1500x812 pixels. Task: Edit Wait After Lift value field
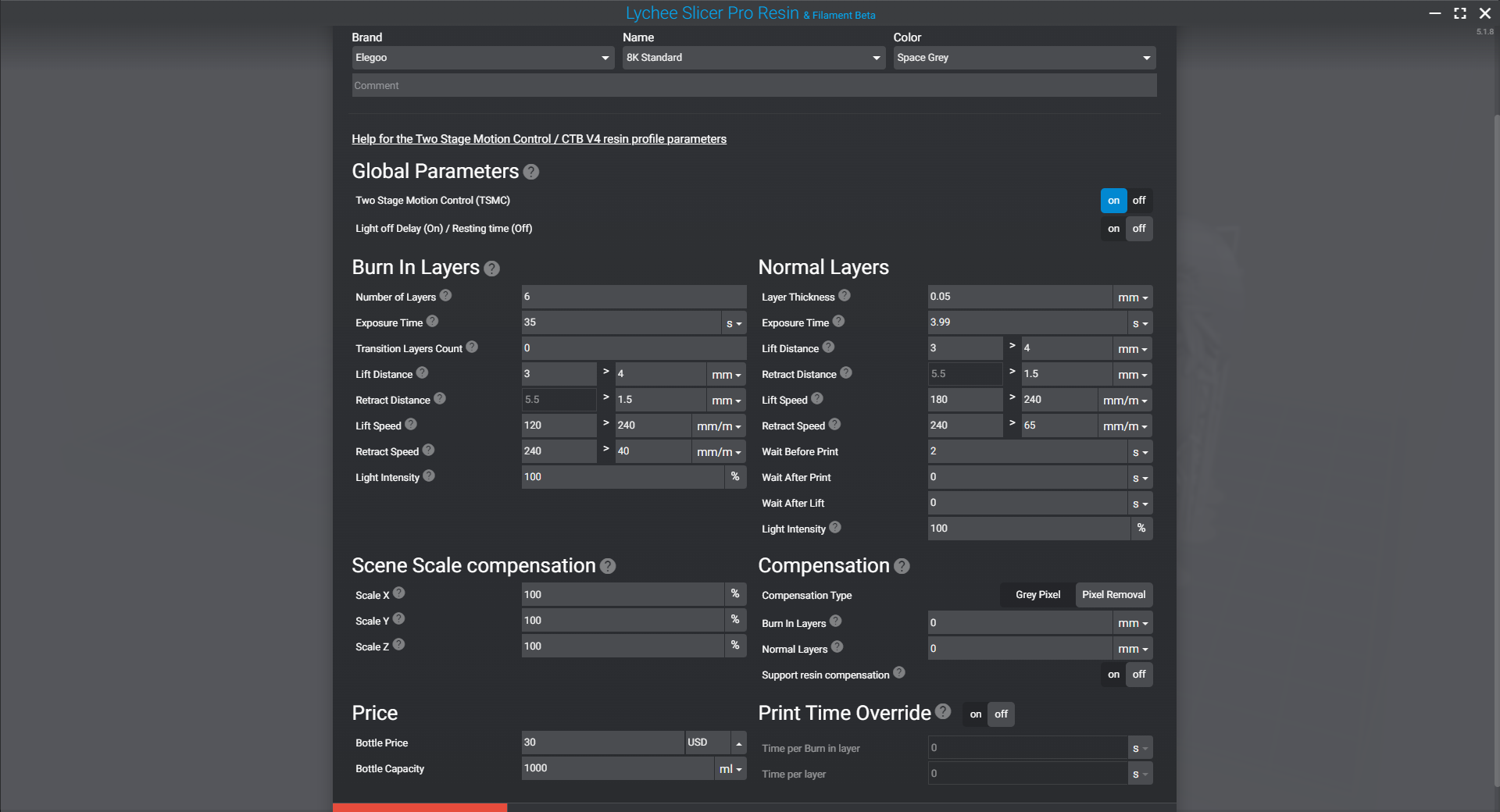[1027, 503]
